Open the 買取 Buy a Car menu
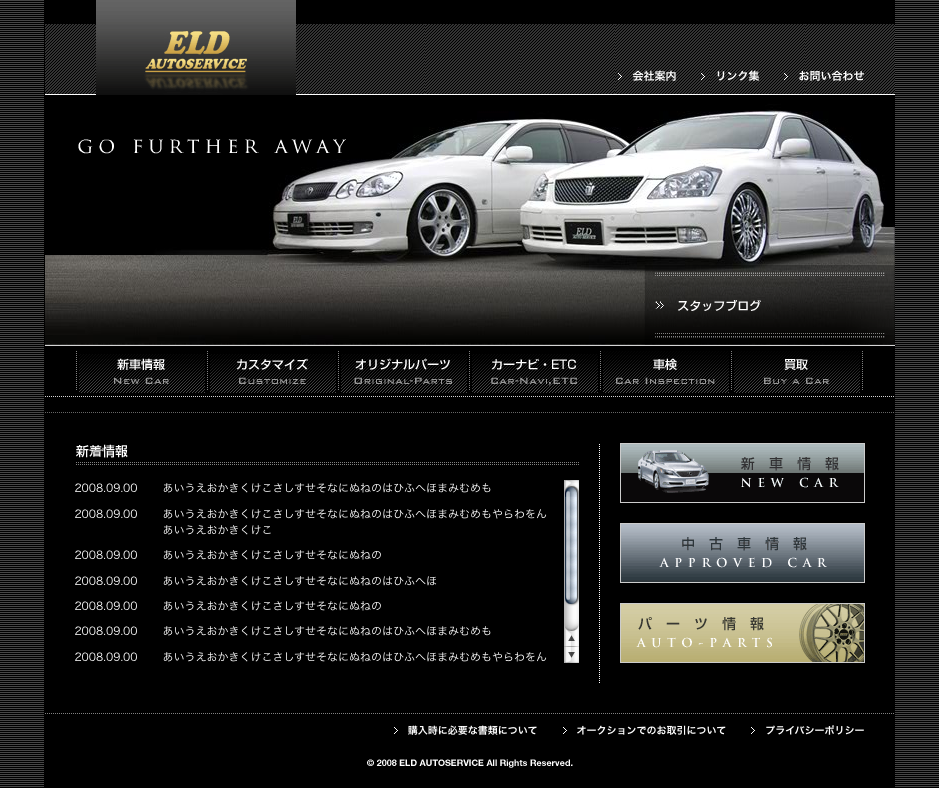Image resolution: width=939 pixels, height=788 pixels. click(796, 372)
